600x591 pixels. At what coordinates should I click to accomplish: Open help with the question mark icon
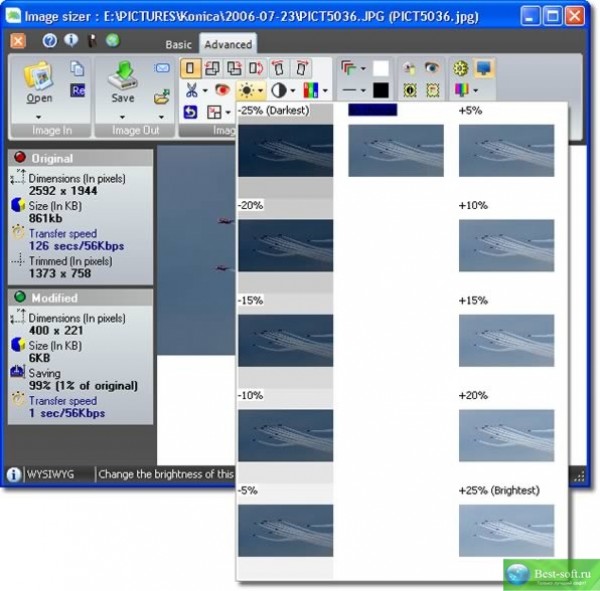(49, 41)
